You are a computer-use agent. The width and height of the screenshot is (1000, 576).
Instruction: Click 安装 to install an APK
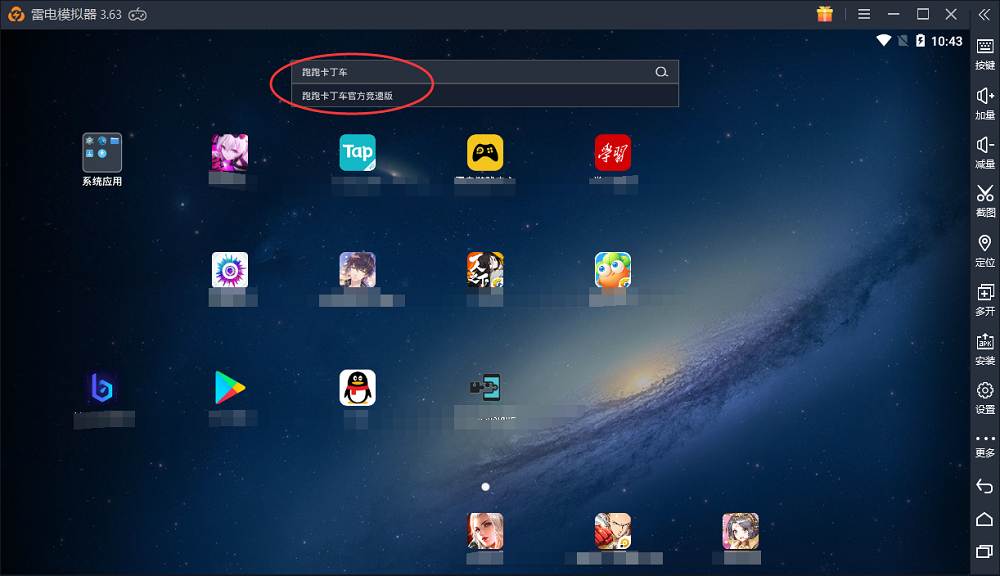point(985,350)
